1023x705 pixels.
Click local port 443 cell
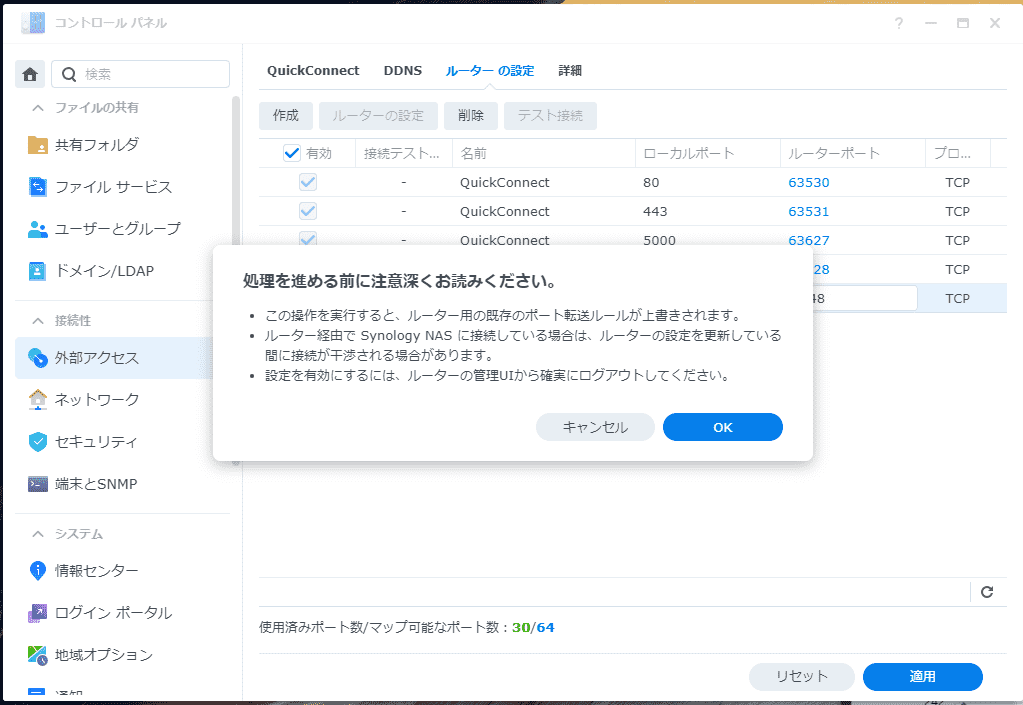click(x=655, y=211)
